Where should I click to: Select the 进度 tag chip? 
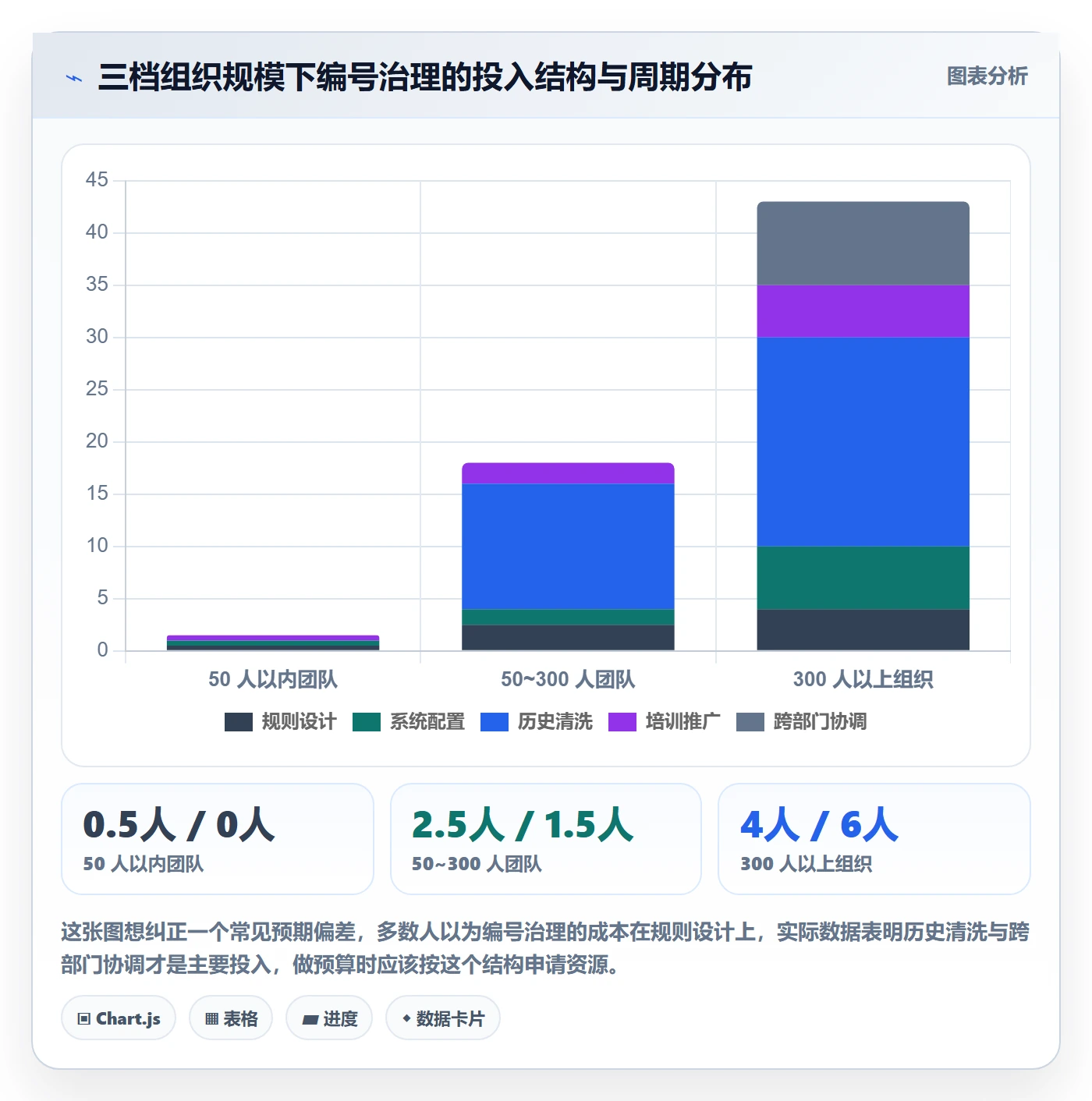pos(329,1018)
